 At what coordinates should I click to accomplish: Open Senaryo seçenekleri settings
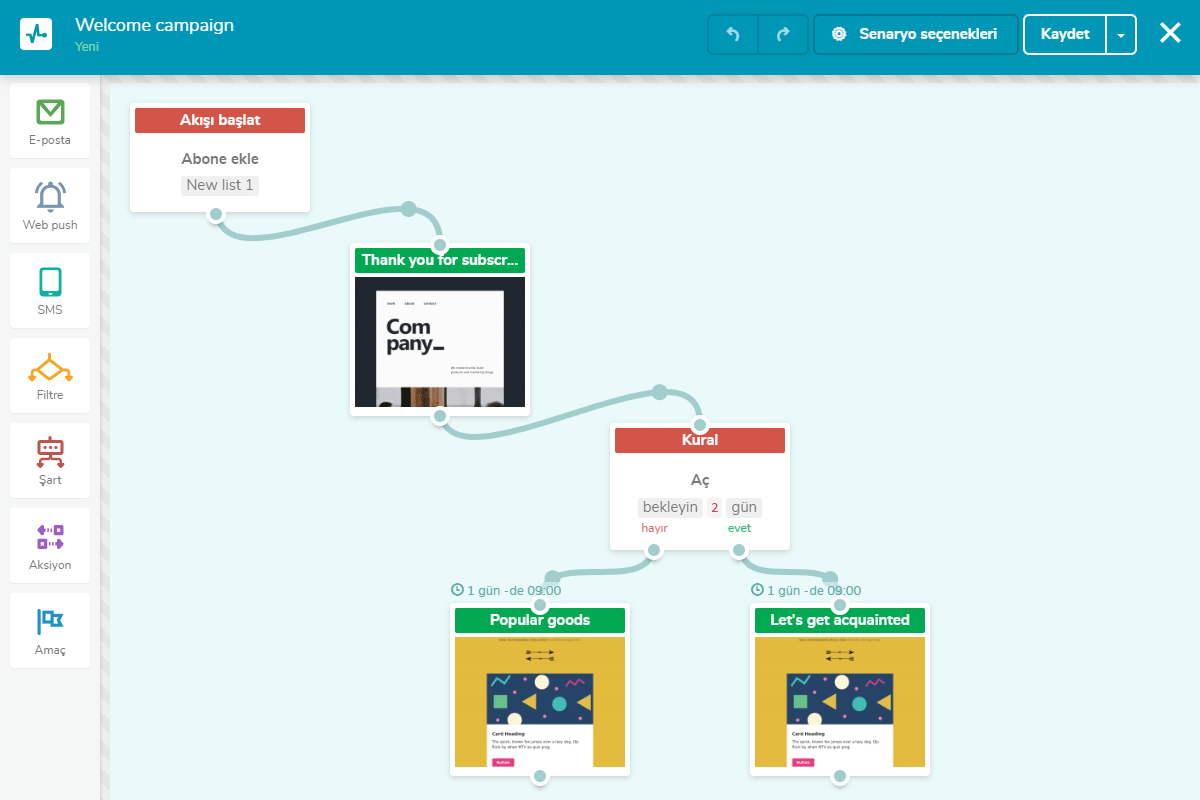pyautogui.click(x=916, y=34)
